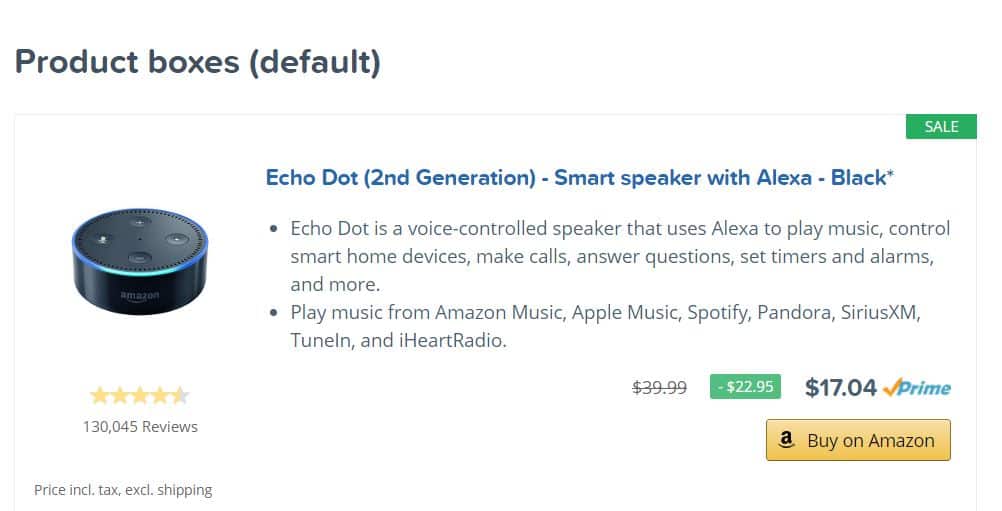
Task: Click the $17.04 current price
Action: (x=840, y=387)
